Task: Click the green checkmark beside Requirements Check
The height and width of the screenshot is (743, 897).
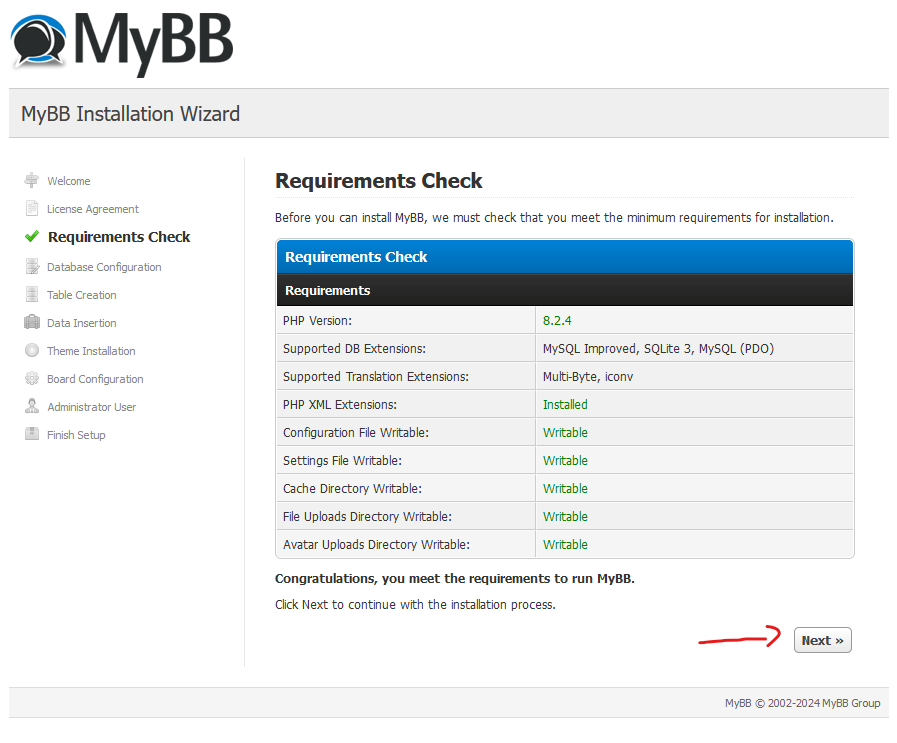Action: point(32,236)
